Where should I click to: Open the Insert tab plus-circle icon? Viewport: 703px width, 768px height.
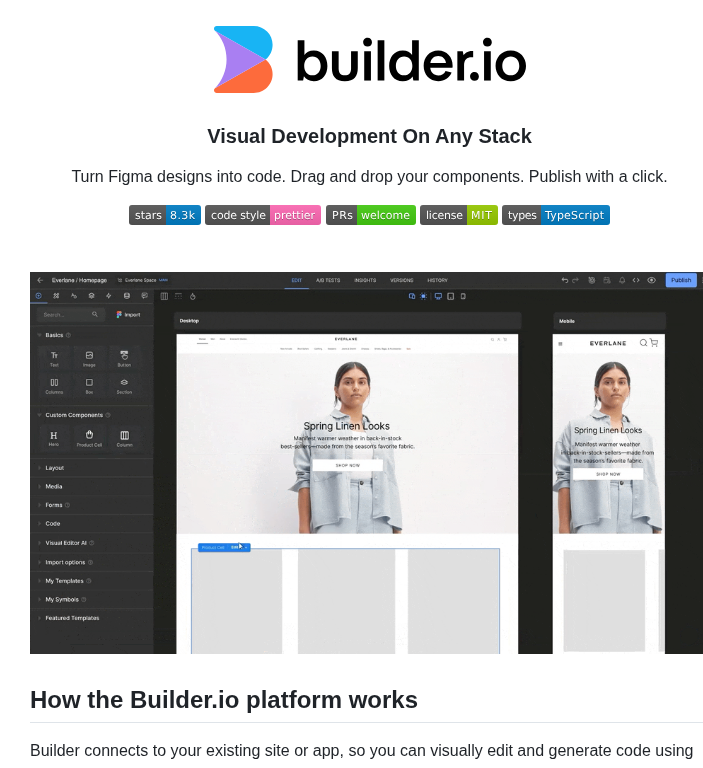pos(39,296)
